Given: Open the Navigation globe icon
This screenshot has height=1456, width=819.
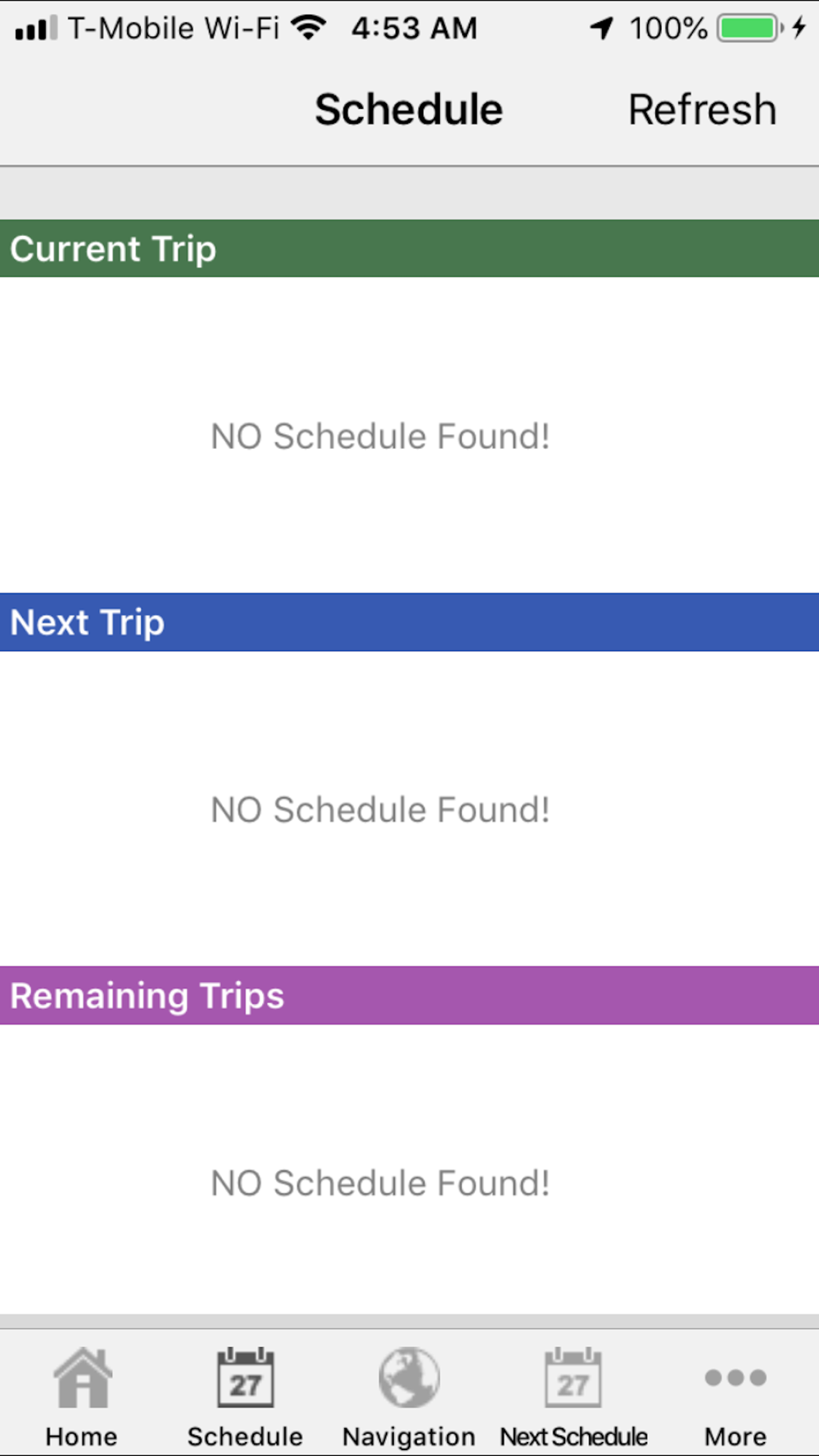Looking at the screenshot, I should pos(409,1377).
